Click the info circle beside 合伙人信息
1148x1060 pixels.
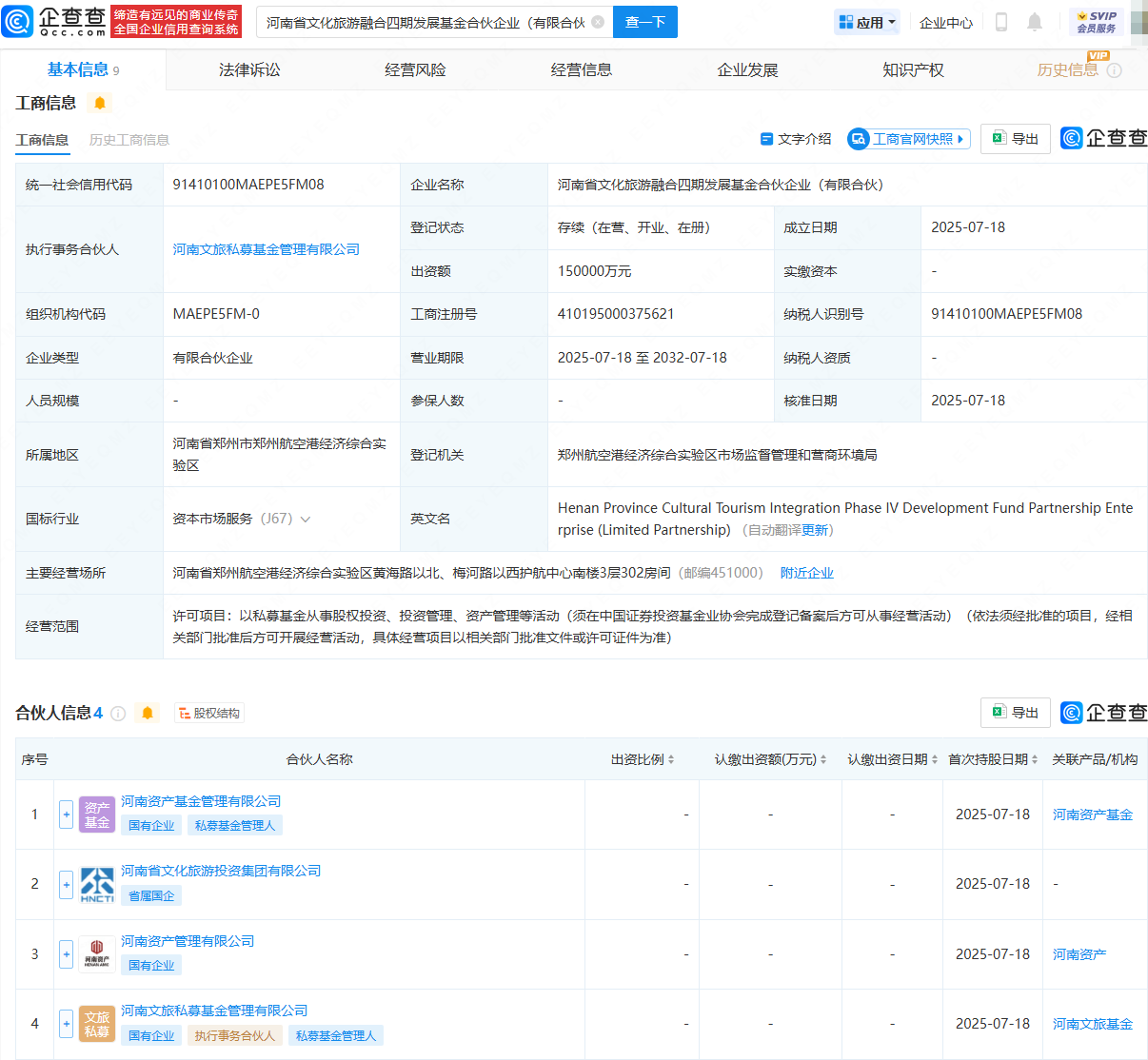[118, 713]
